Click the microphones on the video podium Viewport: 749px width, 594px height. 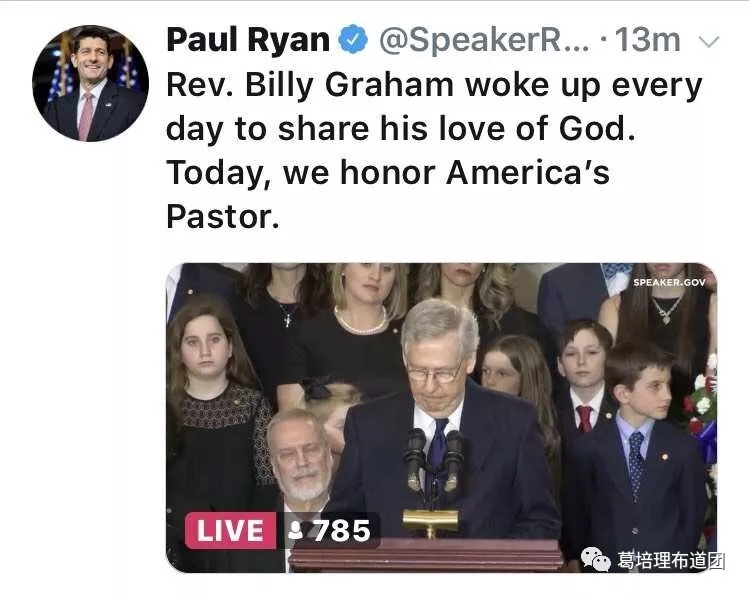click(x=433, y=458)
